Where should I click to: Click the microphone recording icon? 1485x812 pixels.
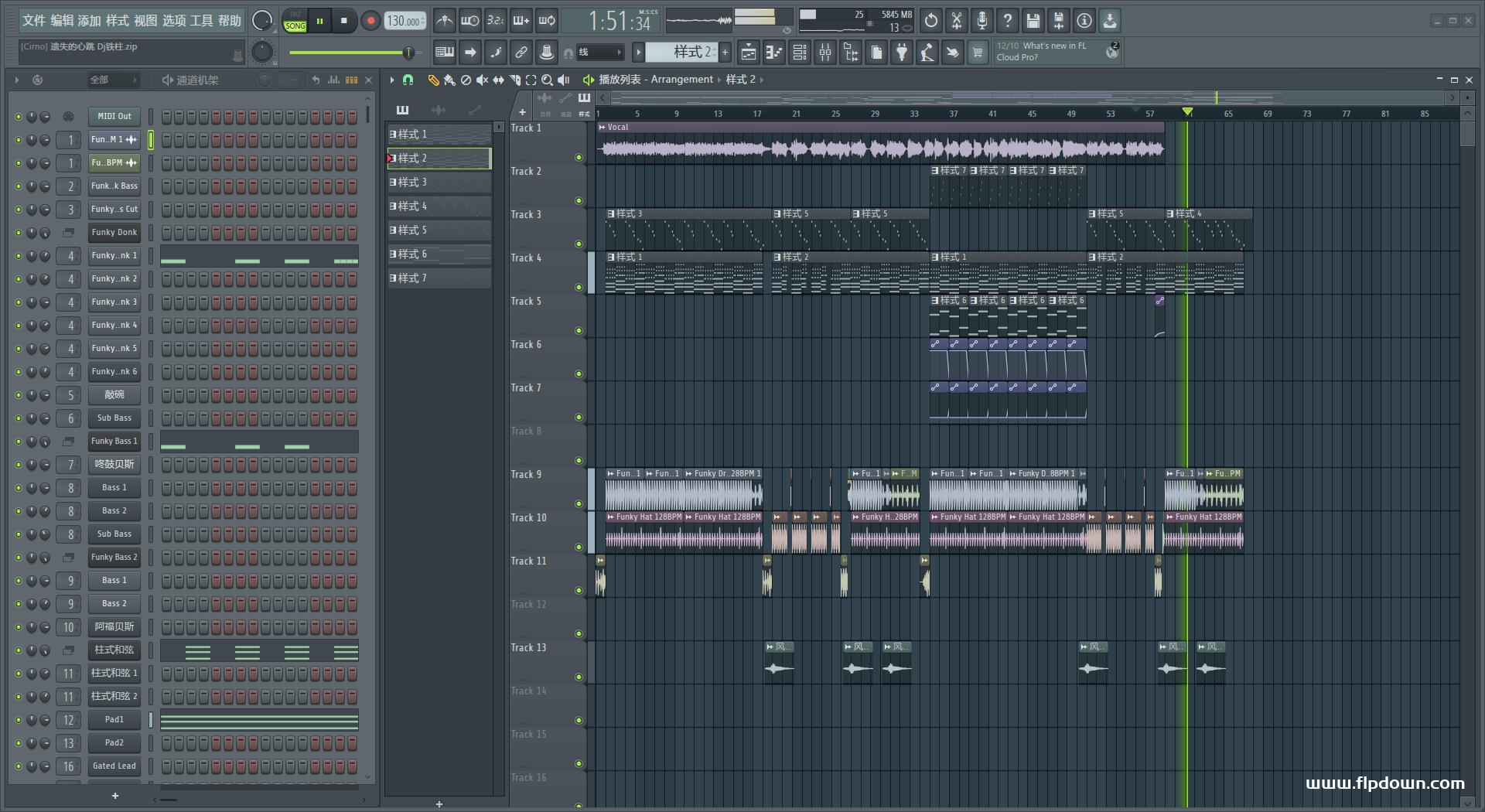[x=981, y=21]
